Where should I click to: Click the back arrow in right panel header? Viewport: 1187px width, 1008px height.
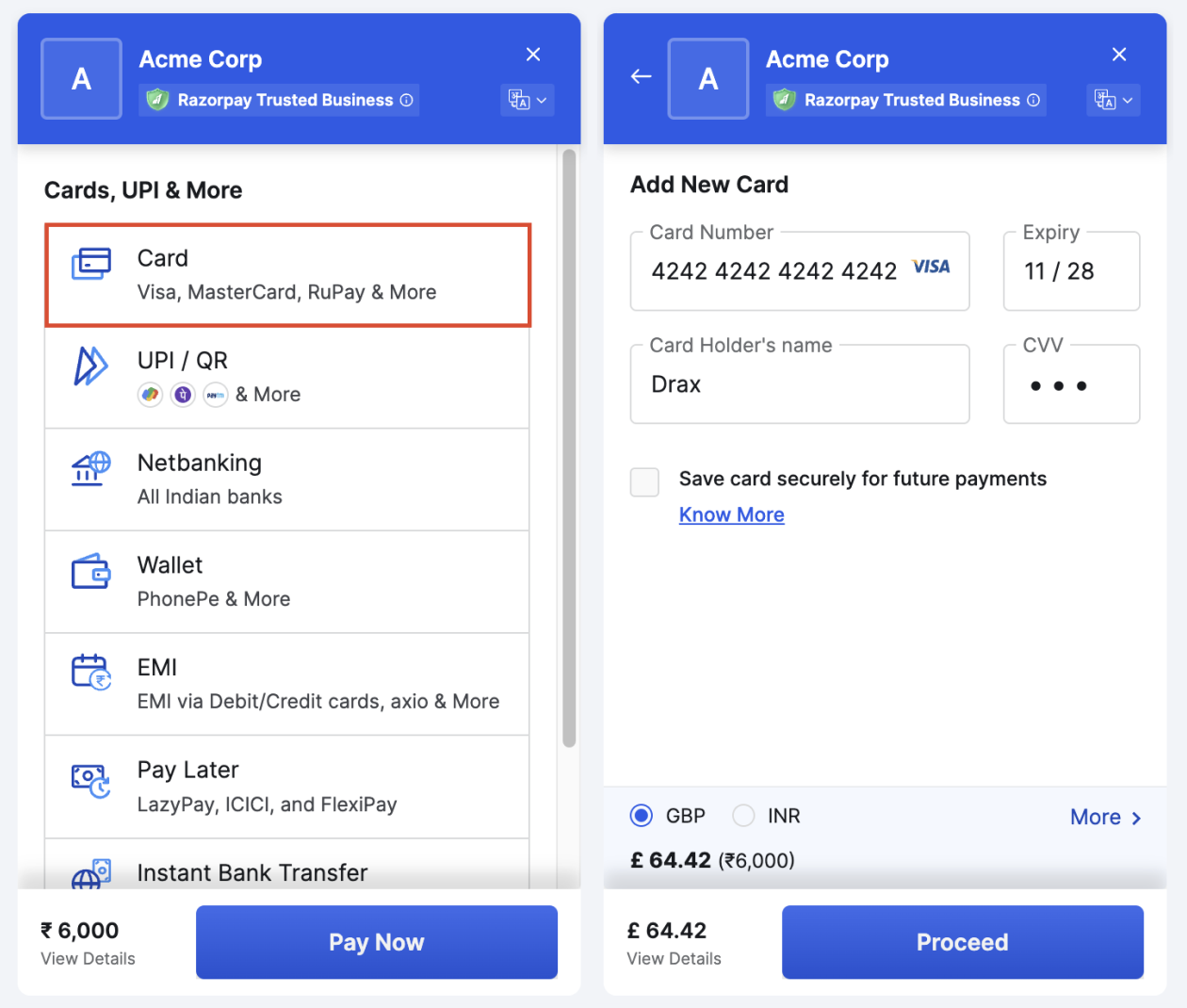point(642,77)
